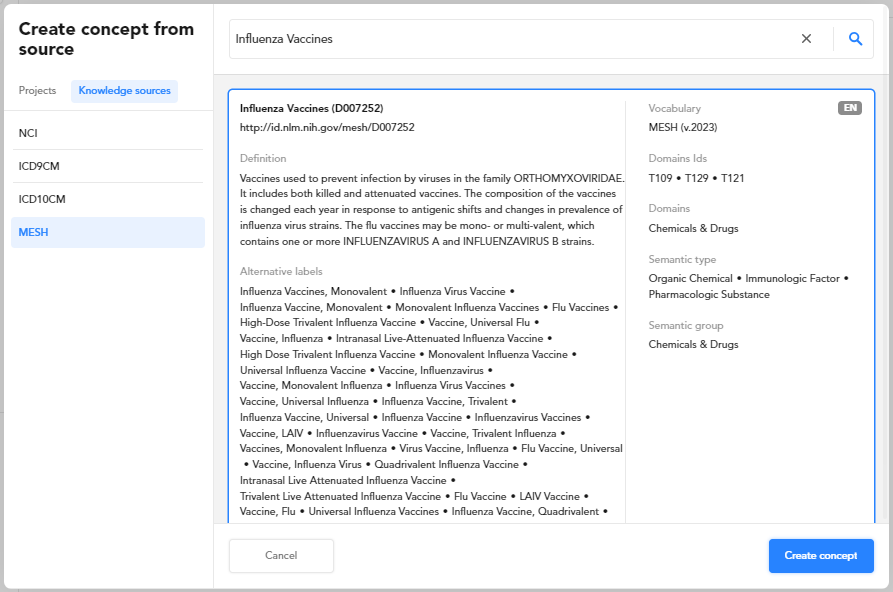
Task: Click the magnifier search icon
Action: 855,39
